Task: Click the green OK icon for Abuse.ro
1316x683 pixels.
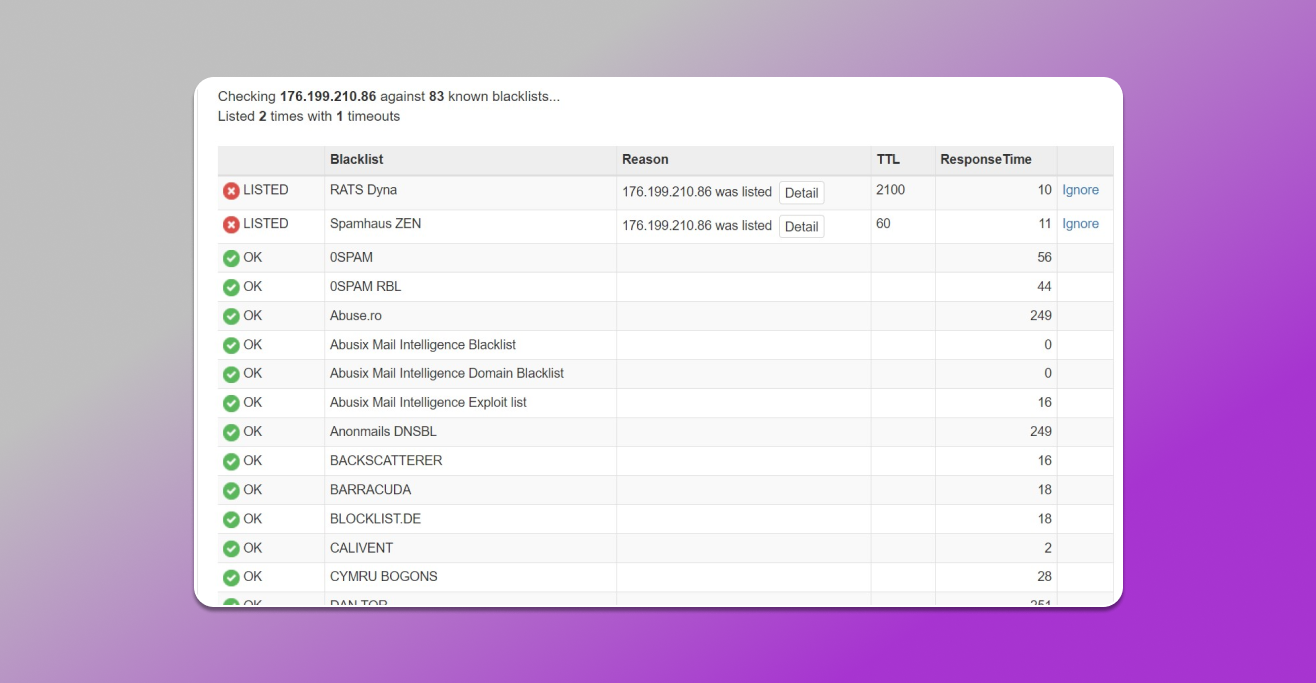Action: click(x=231, y=316)
